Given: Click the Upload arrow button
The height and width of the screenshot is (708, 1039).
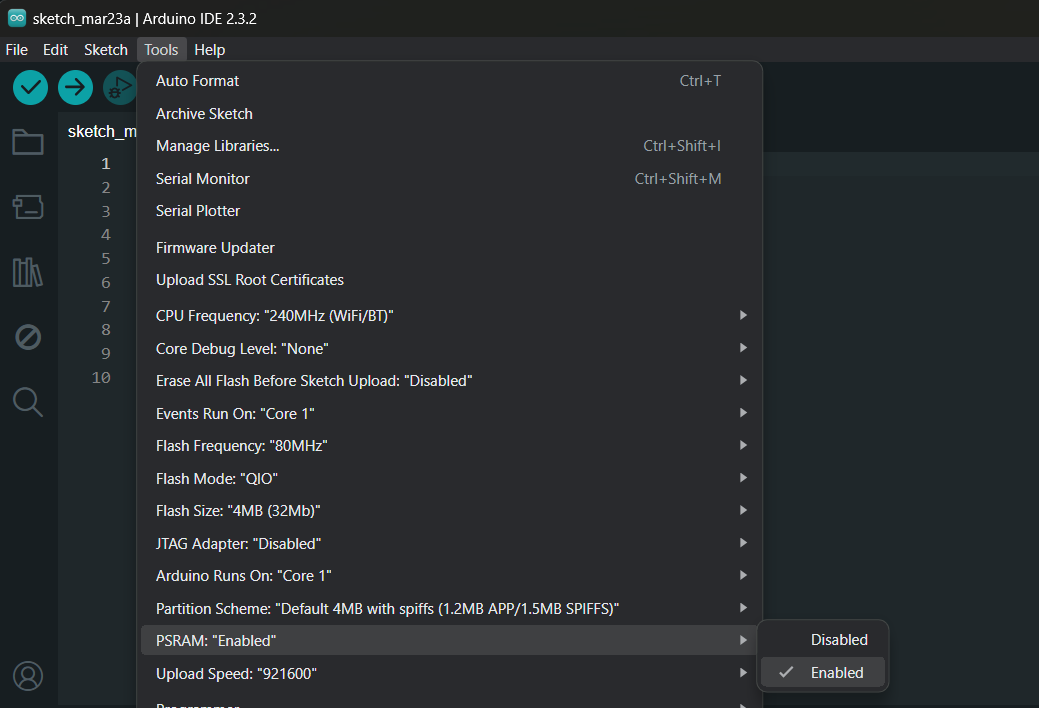Looking at the screenshot, I should pos(76,87).
